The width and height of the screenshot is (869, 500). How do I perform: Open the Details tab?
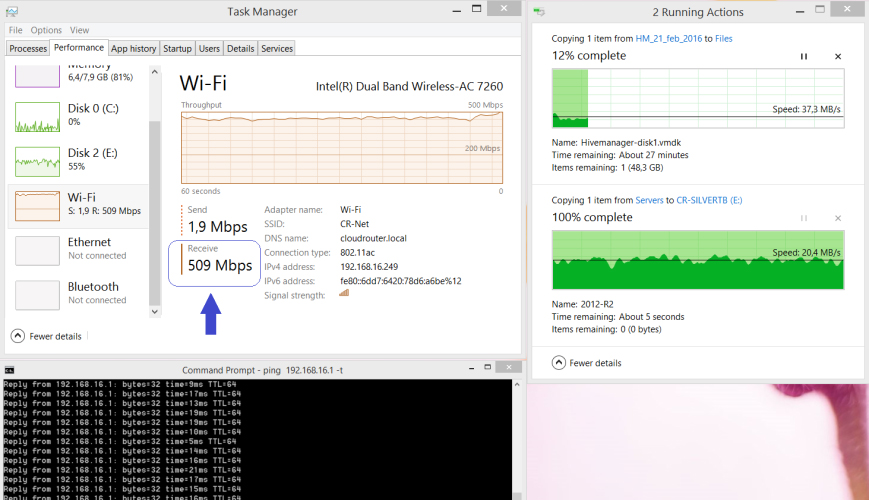click(241, 48)
